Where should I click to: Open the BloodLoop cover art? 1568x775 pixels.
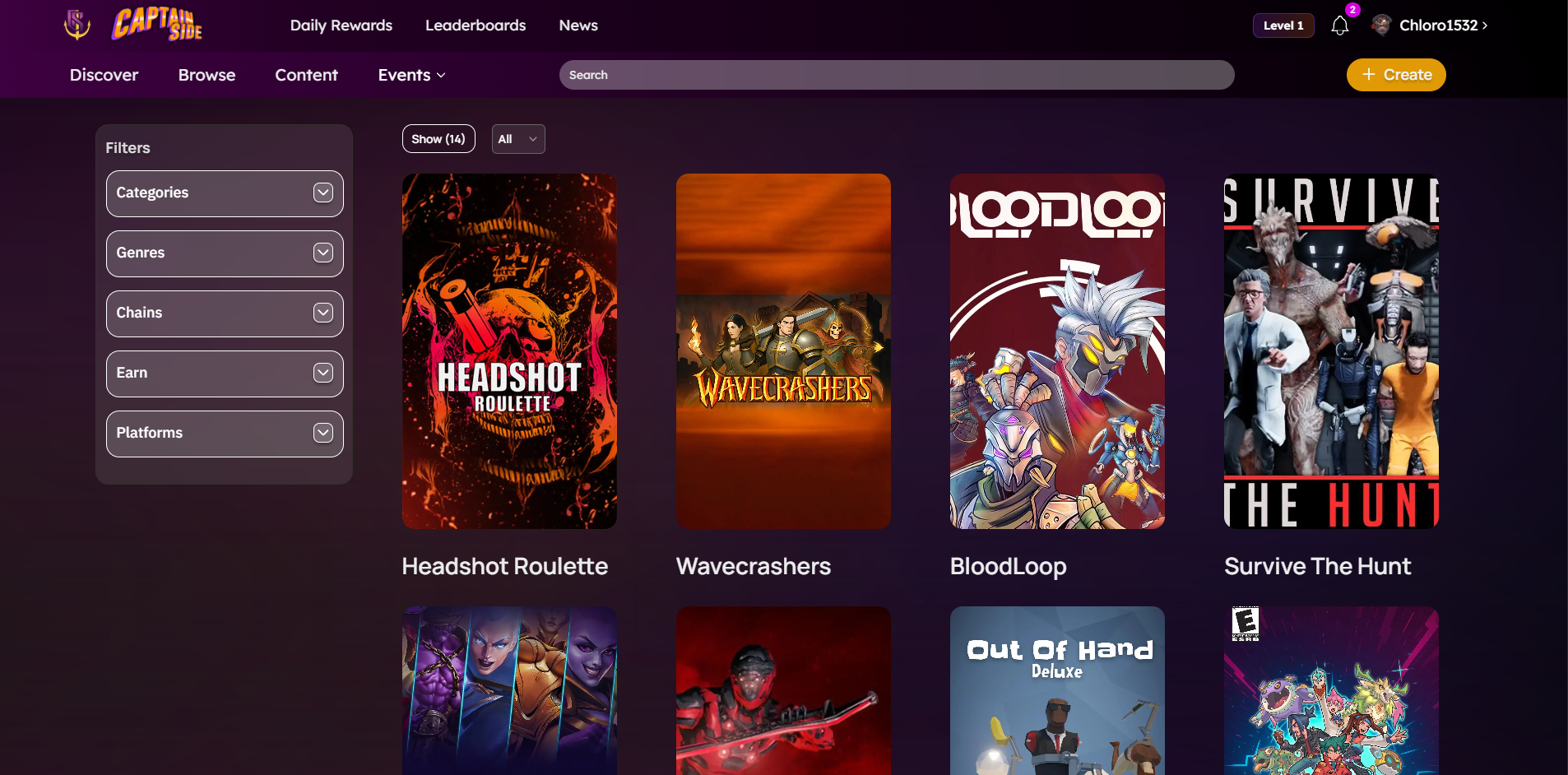point(1057,351)
